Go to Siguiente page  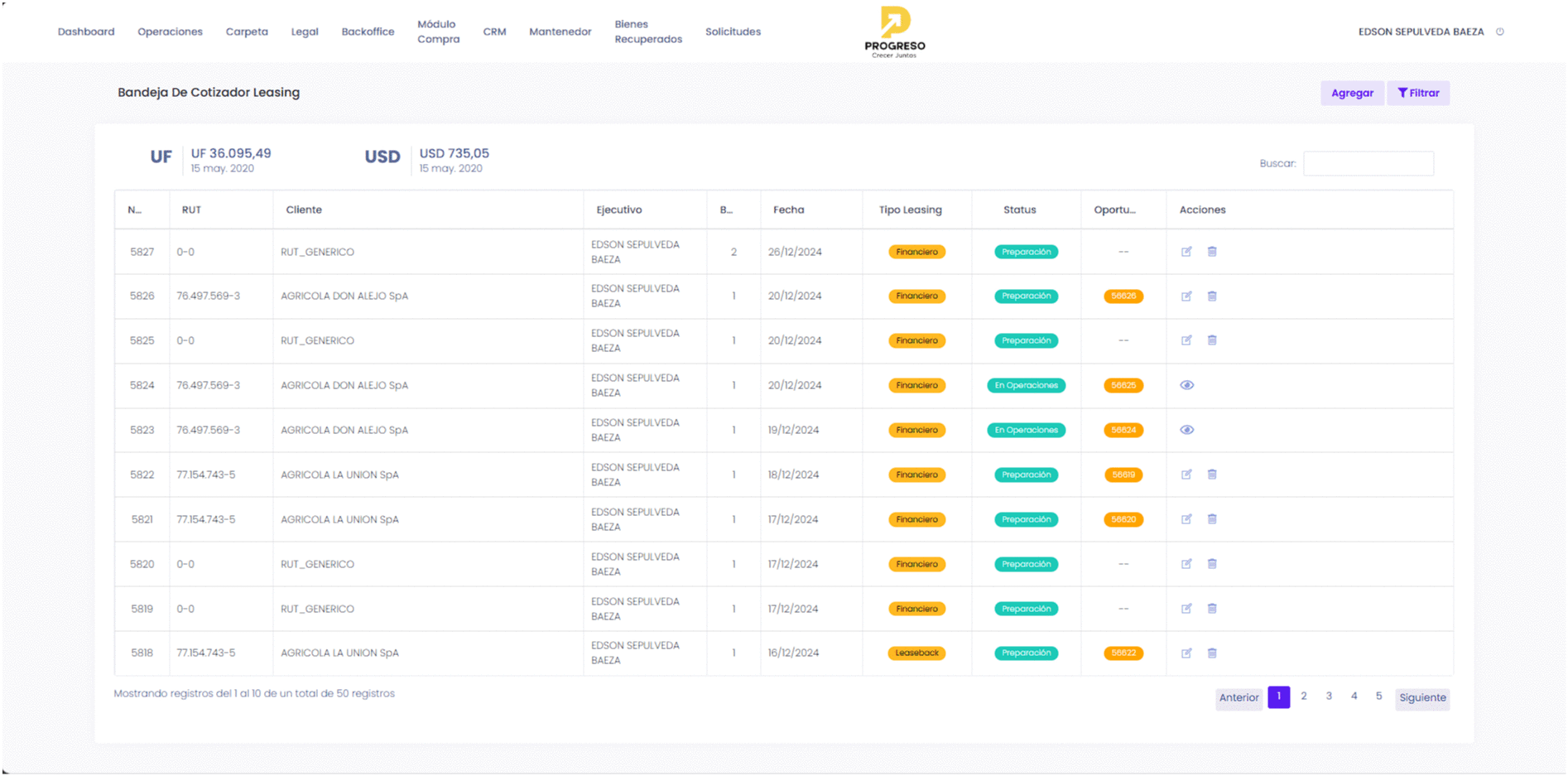[x=1422, y=698]
